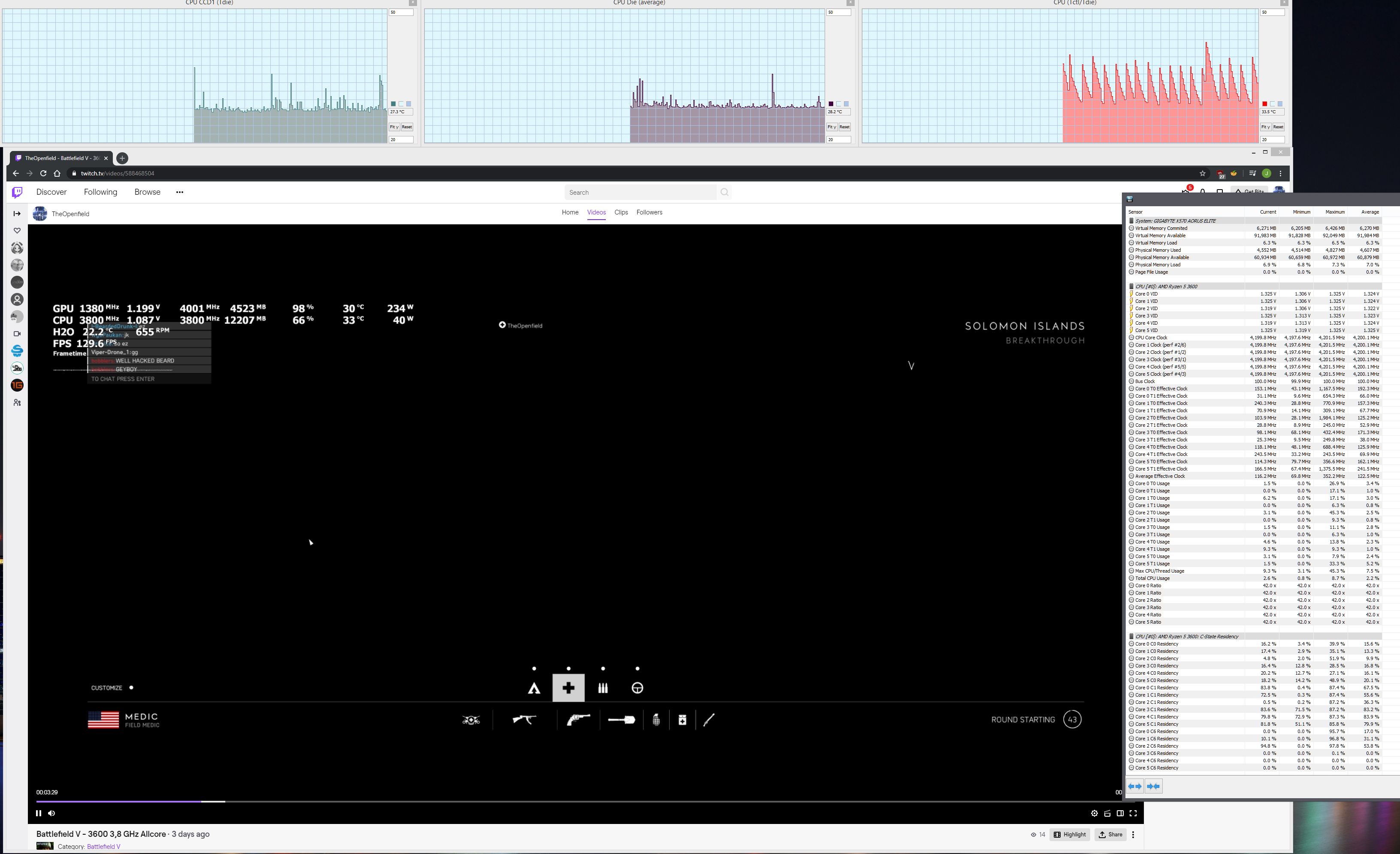The image size is (1400, 854).
Task: Click the Highlight button
Action: point(1069,835)
